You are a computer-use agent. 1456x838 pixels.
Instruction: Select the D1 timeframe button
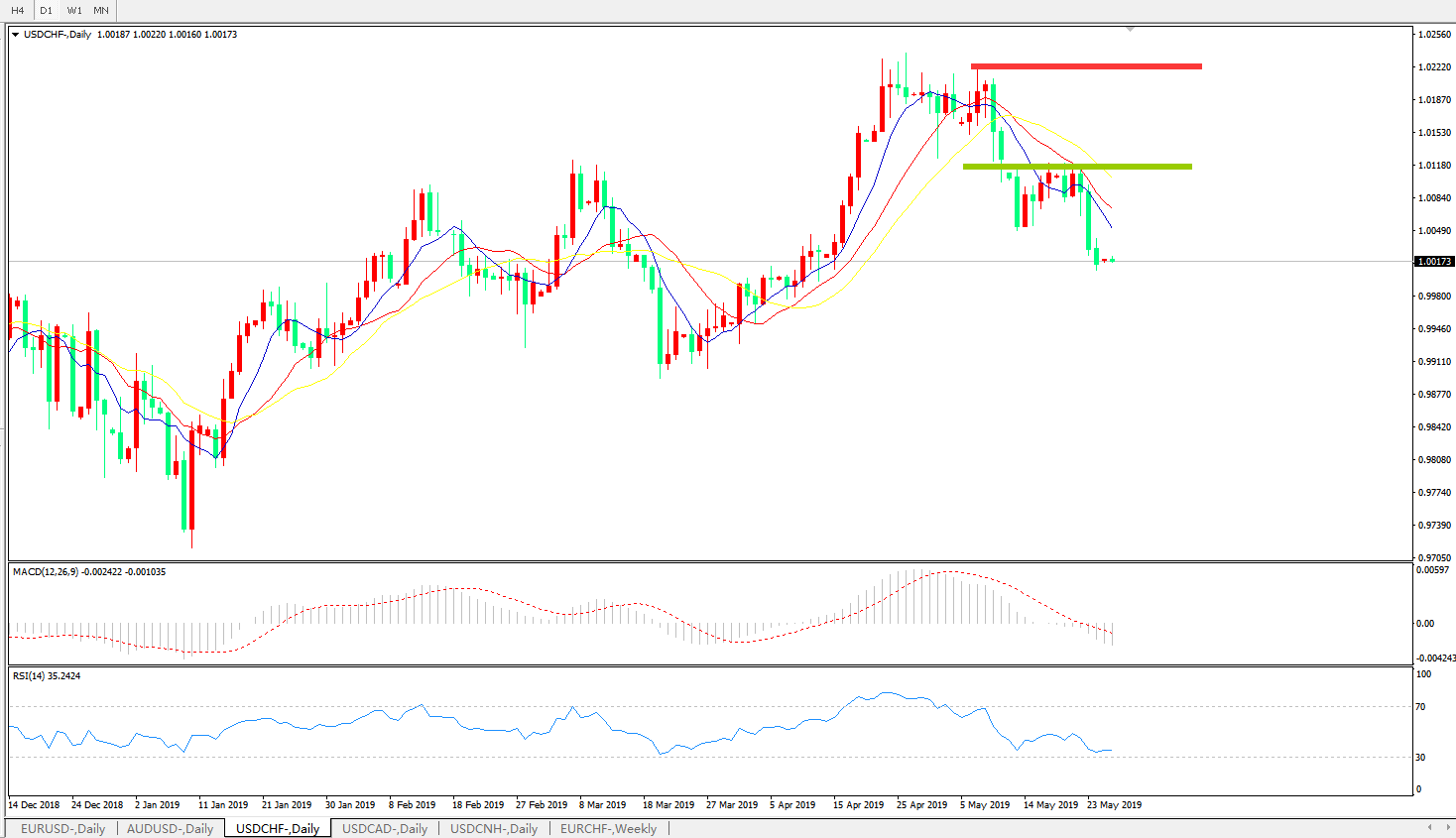pyautogui.click(x=46, y=10)
